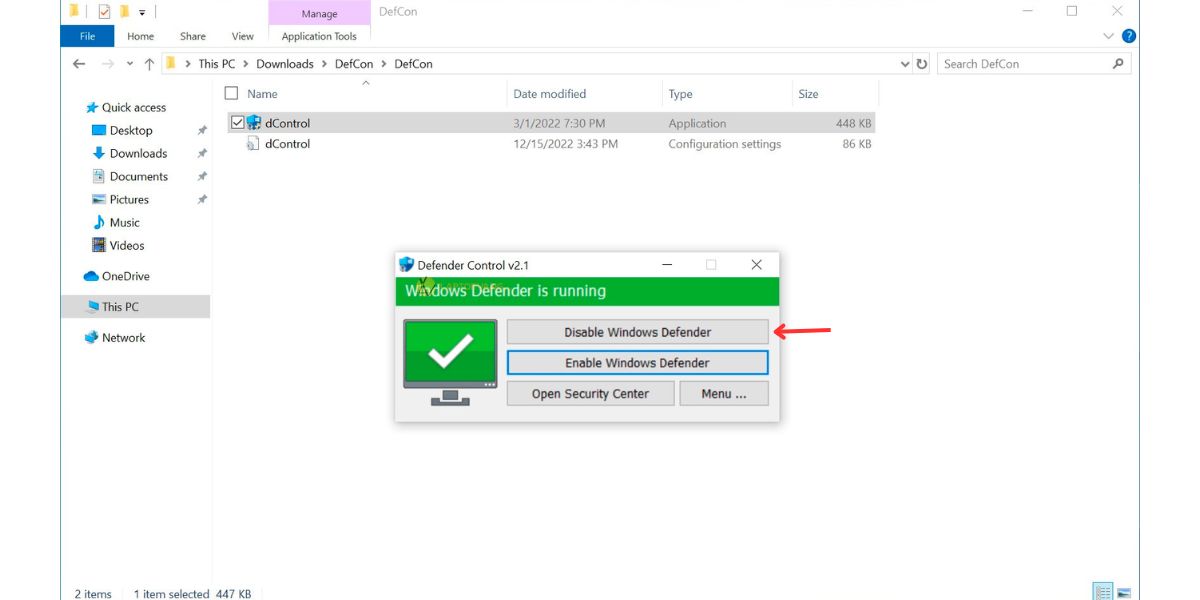Open the recent locations dropdown
This screenshot has height=600, width=1200.
click(x=128, y=64)
